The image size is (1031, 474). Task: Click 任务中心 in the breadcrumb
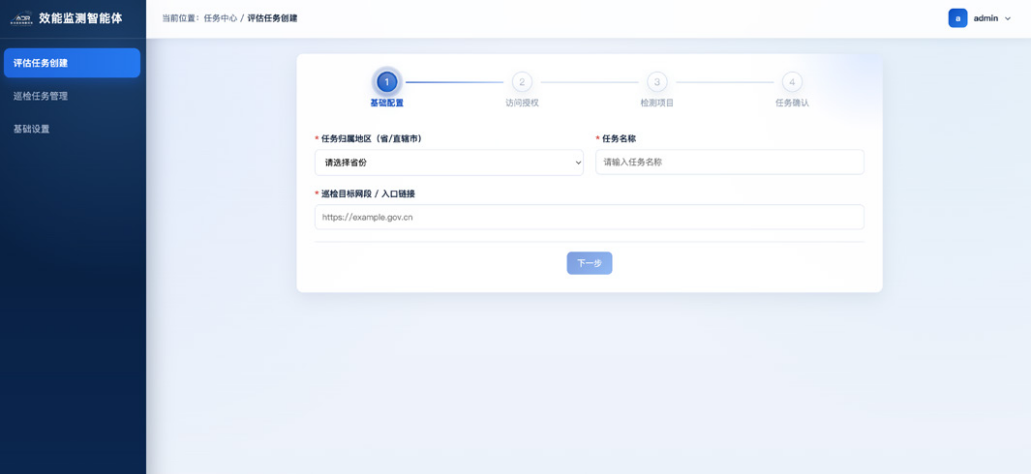220,18
